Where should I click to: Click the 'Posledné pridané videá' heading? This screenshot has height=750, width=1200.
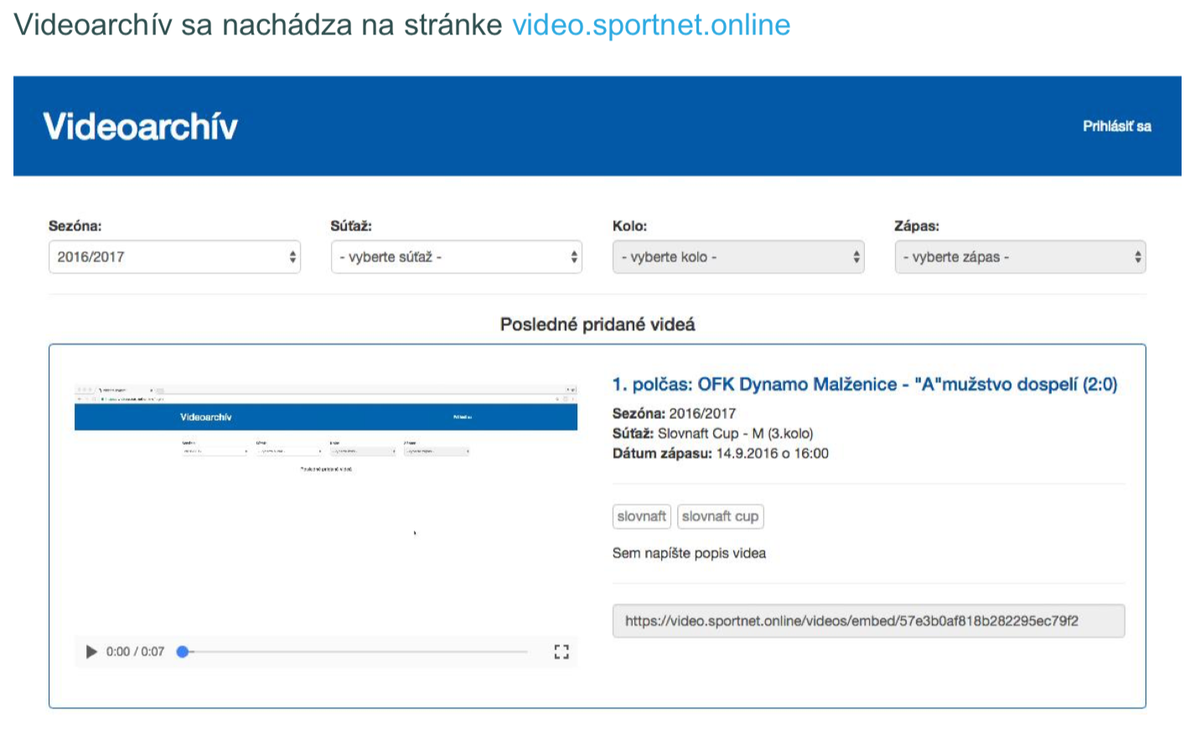tap(598, 325)
